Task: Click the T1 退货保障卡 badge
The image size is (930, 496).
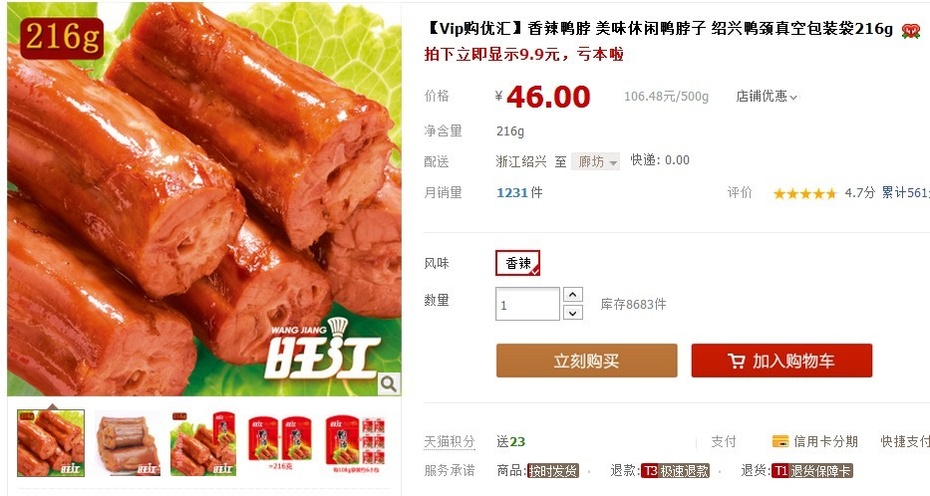Action: [x=812, y=470]
